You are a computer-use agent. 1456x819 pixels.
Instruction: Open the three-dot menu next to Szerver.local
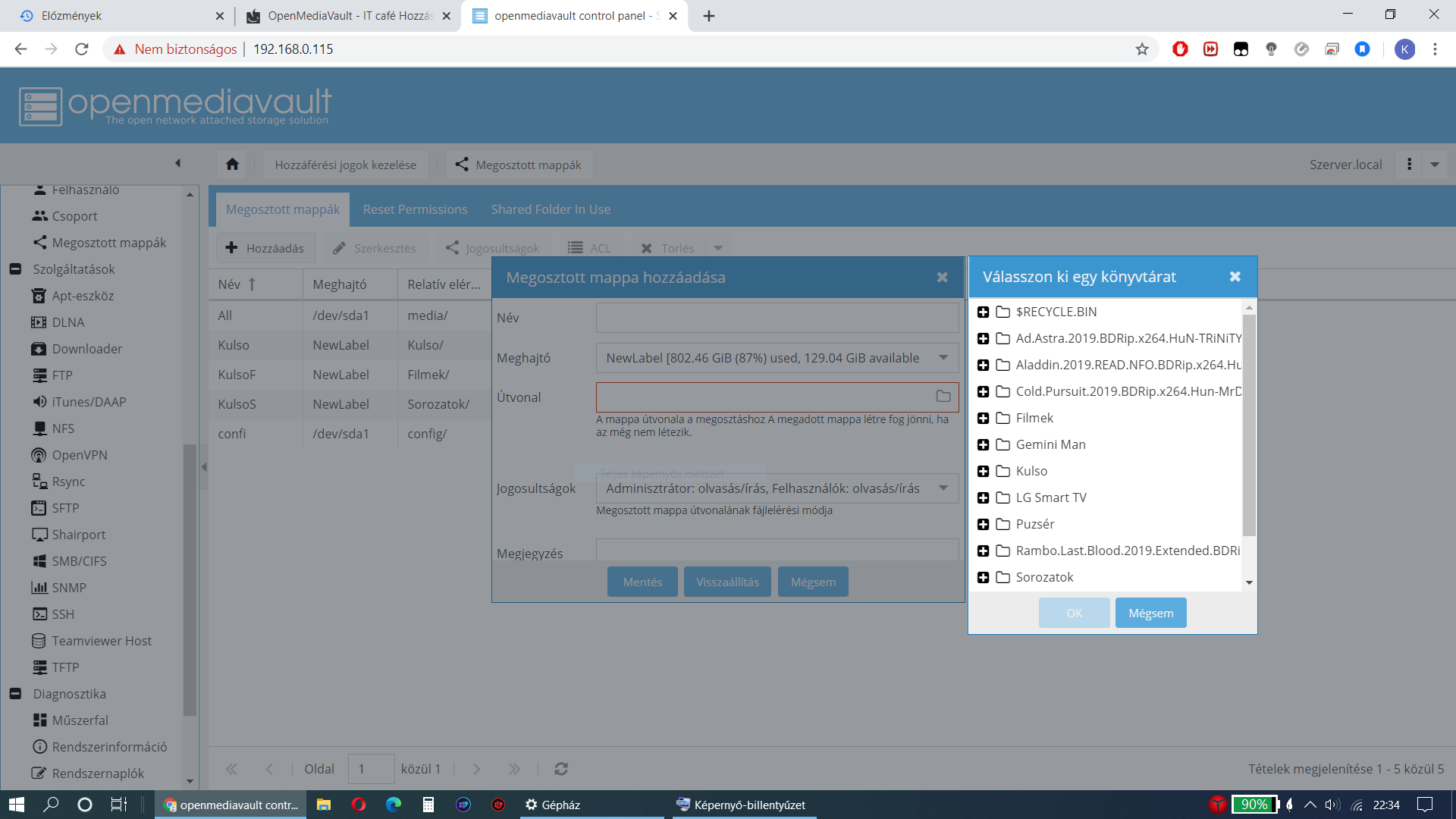tap(1410, 165)
